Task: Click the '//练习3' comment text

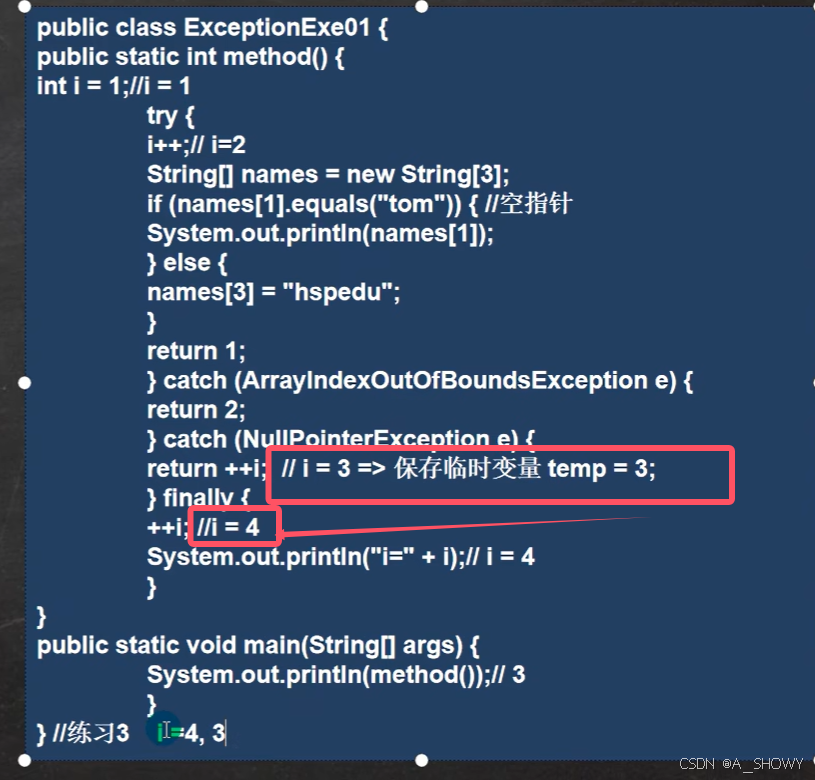Action: point(91,733)
